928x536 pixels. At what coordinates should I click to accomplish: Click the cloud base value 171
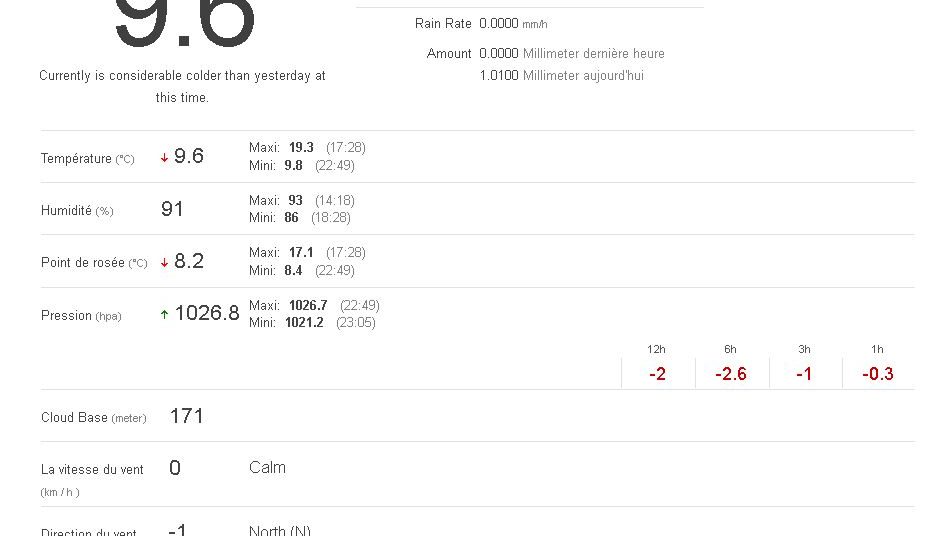pyautogui.click(x=187, y=416)
